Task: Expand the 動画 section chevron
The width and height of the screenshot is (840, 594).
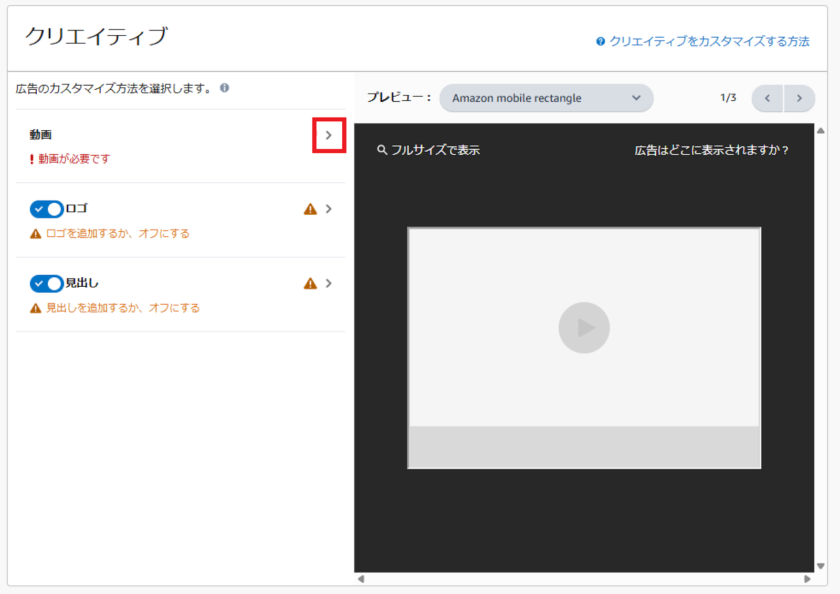Action: 329,135
